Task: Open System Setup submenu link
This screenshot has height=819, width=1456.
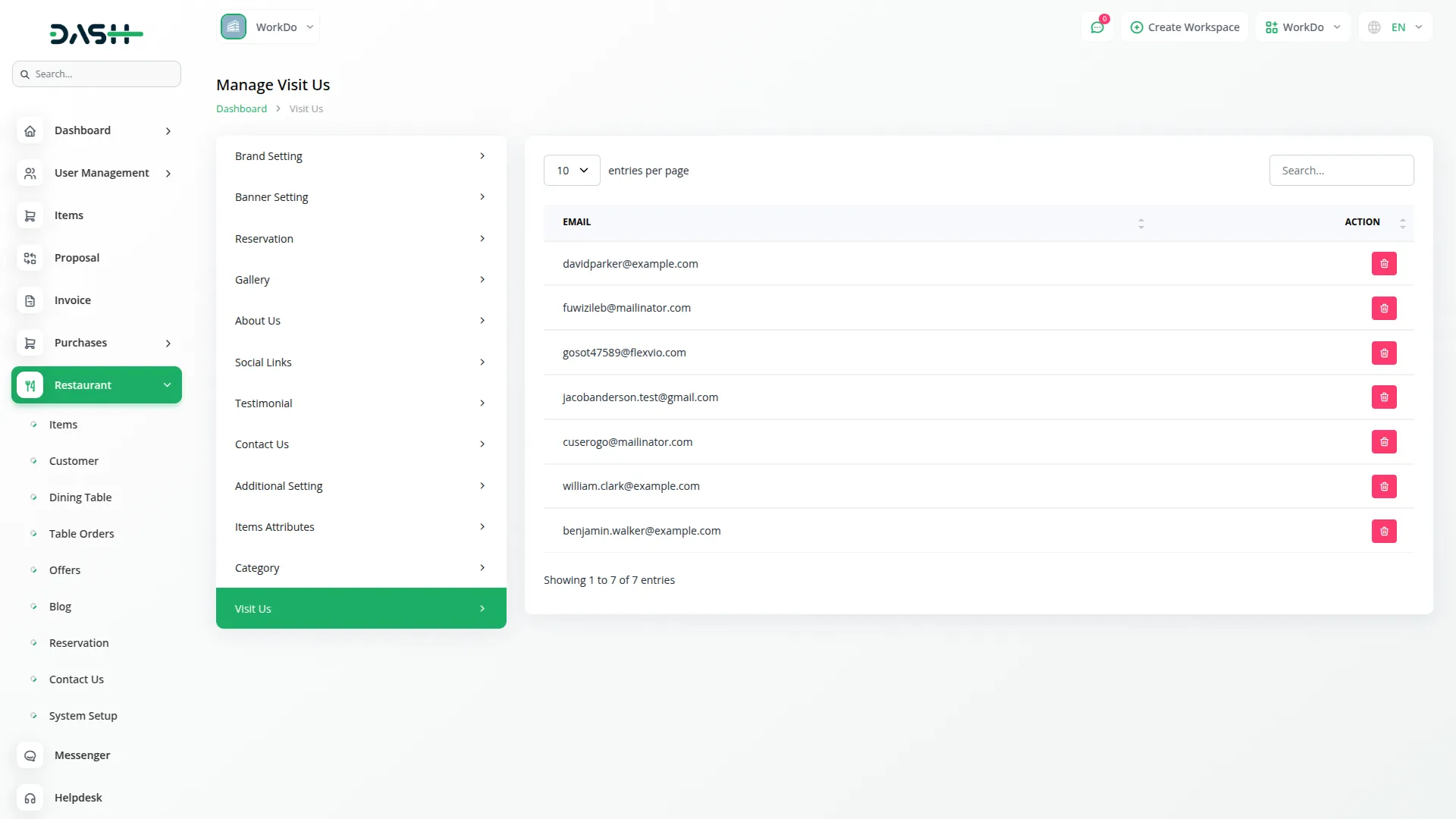Action: tap(83, 716)
